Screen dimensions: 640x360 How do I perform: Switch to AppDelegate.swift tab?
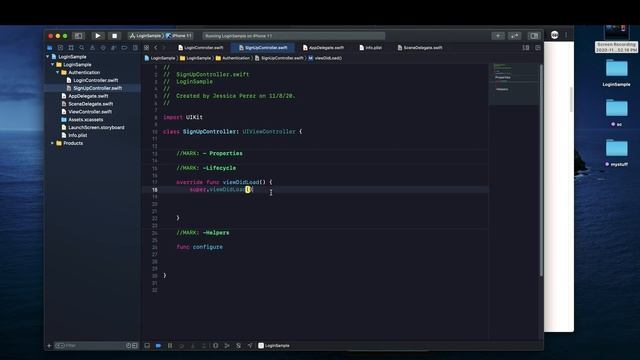coord(323,48)
